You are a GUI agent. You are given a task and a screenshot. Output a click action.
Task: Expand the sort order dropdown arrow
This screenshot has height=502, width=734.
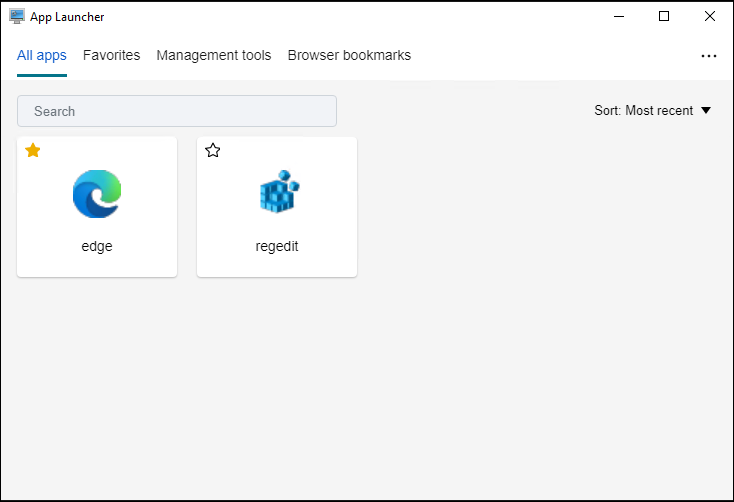[x=706, y=111]
